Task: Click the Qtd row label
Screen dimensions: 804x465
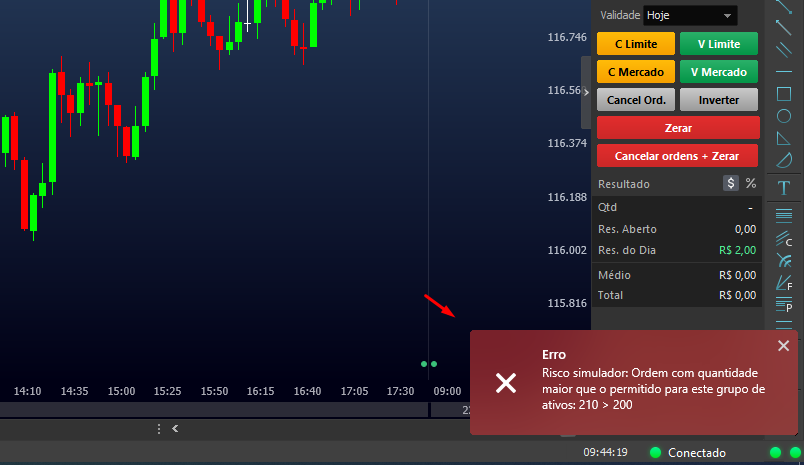Action: 607,208
